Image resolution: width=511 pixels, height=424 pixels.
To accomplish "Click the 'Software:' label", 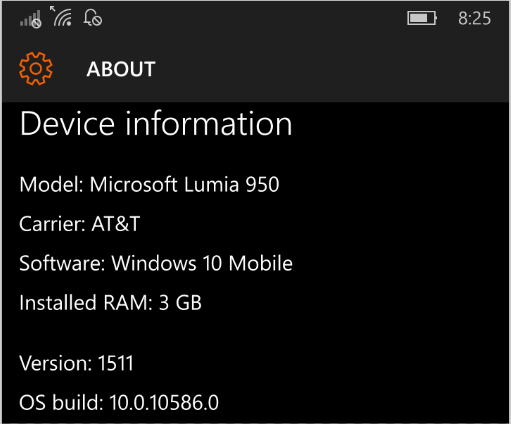I will [62, 263].
